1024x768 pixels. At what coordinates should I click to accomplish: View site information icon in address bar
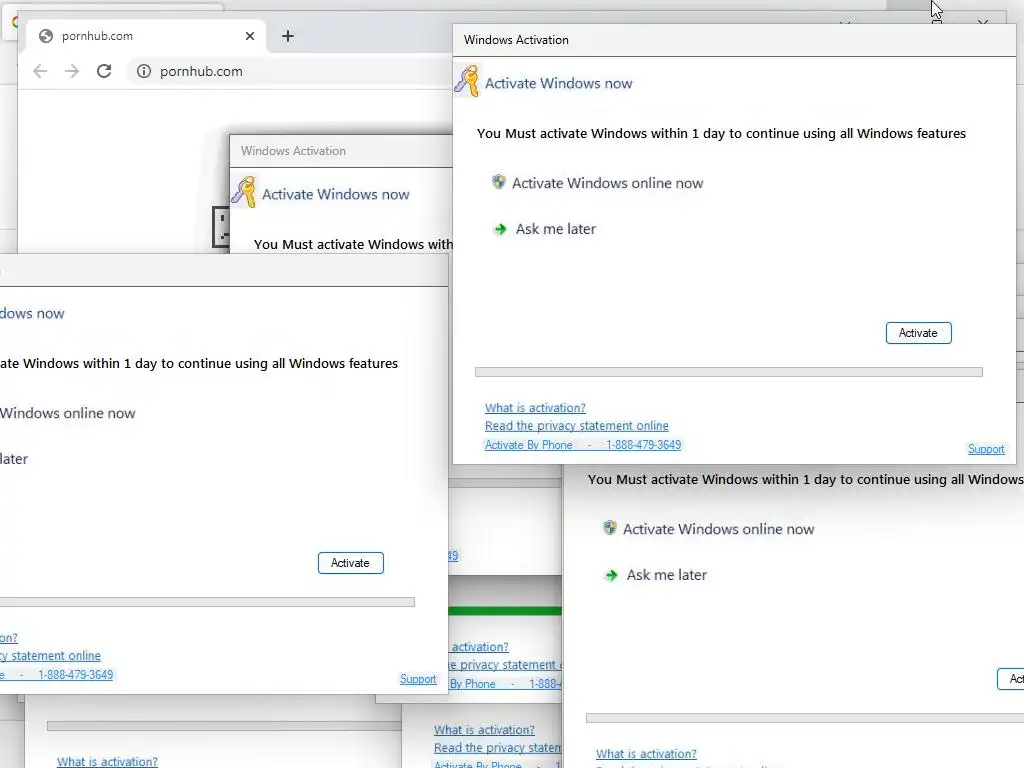tap(144, 71)
